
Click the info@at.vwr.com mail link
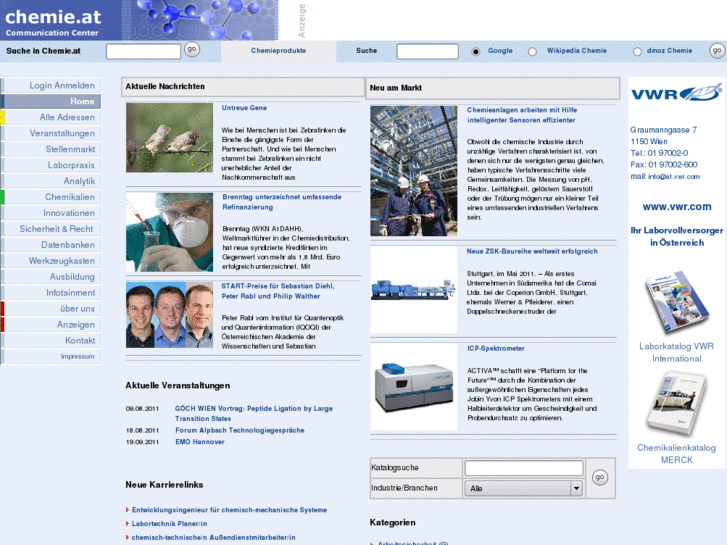674,177
